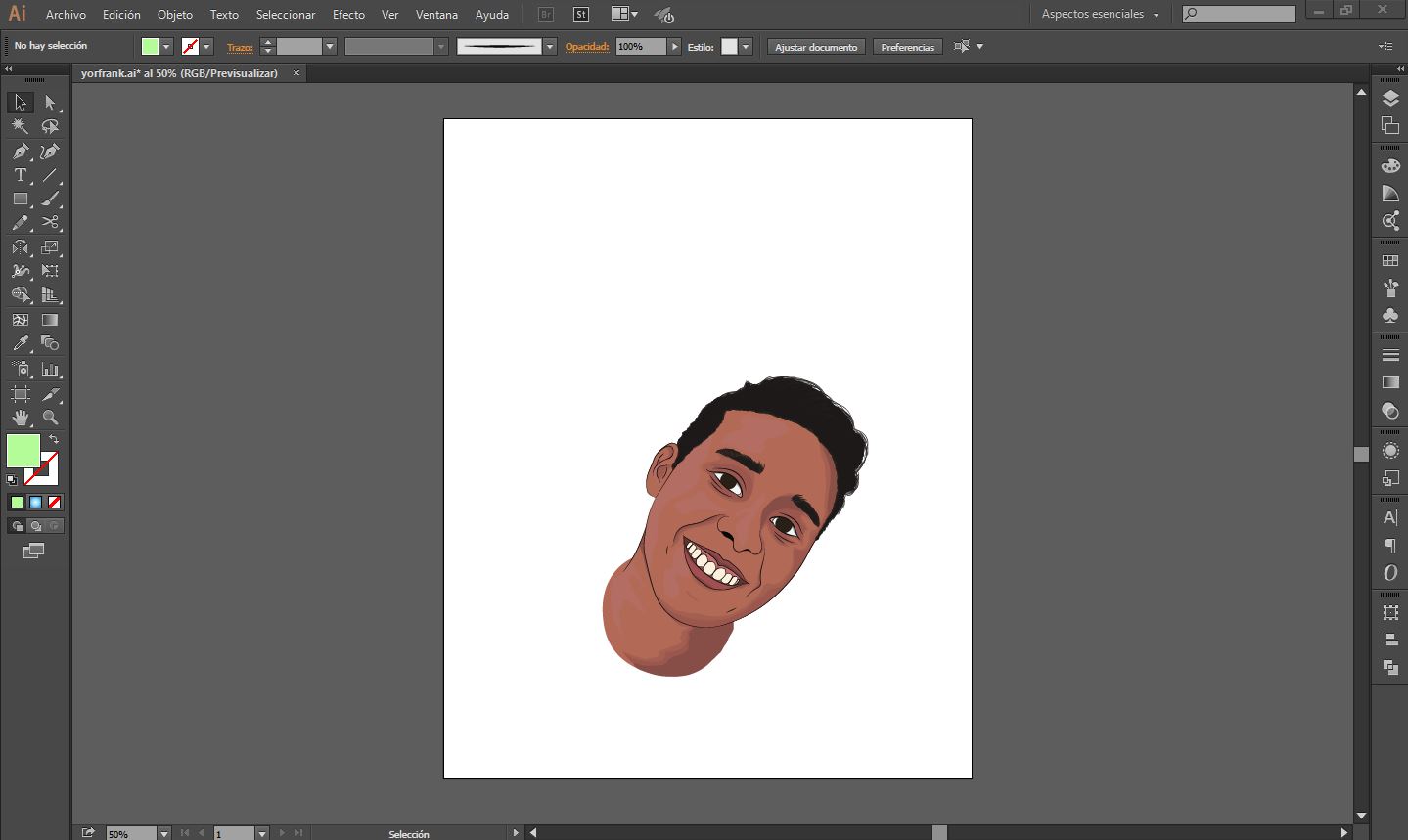
Task: Click the Opacidad label link
Action: (x=587, y=47)
